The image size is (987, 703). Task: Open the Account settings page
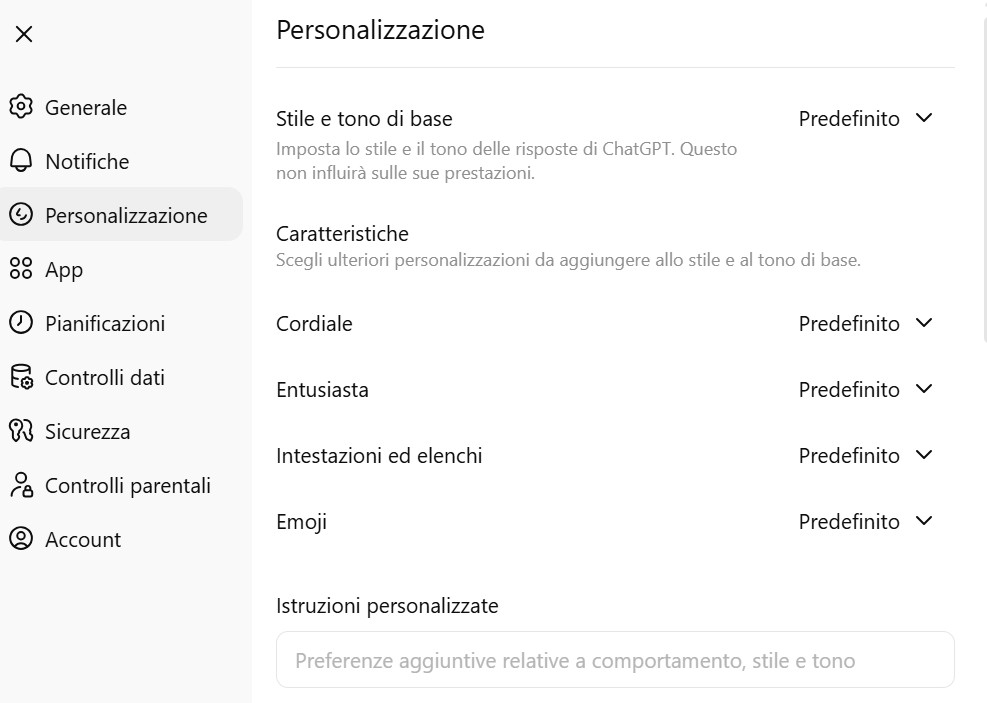(83, 539)
